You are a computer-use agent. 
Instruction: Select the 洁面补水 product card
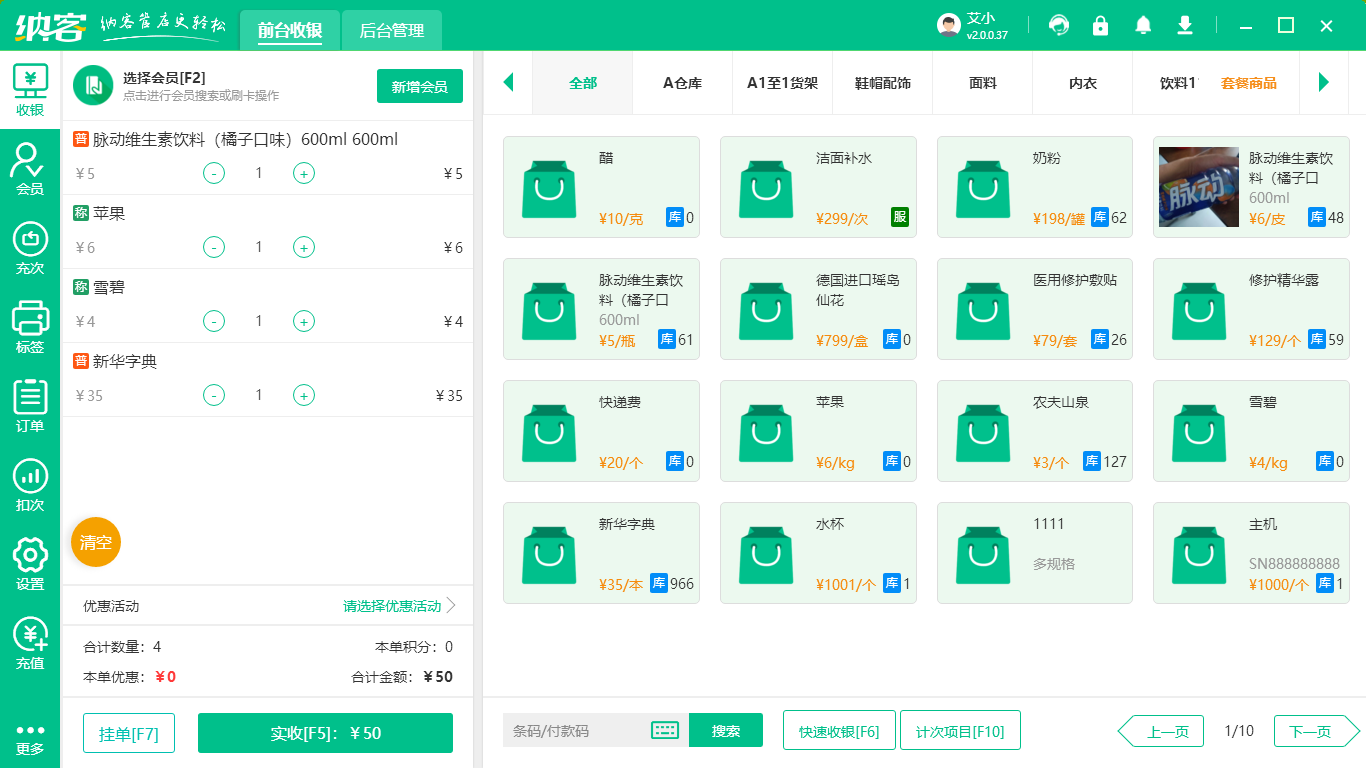(818, 187)
